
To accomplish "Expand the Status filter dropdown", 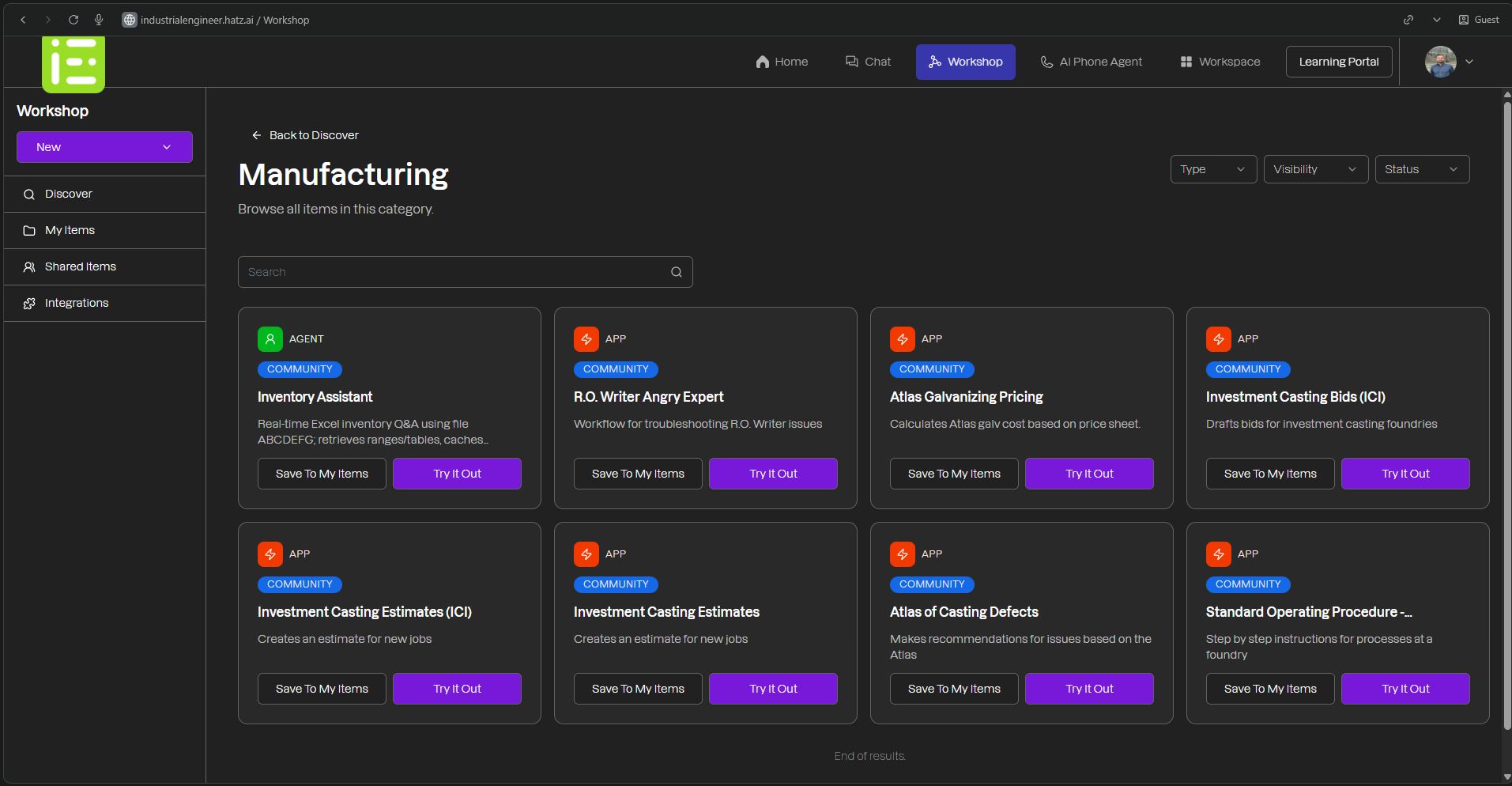I will [x=1420, y=168].
